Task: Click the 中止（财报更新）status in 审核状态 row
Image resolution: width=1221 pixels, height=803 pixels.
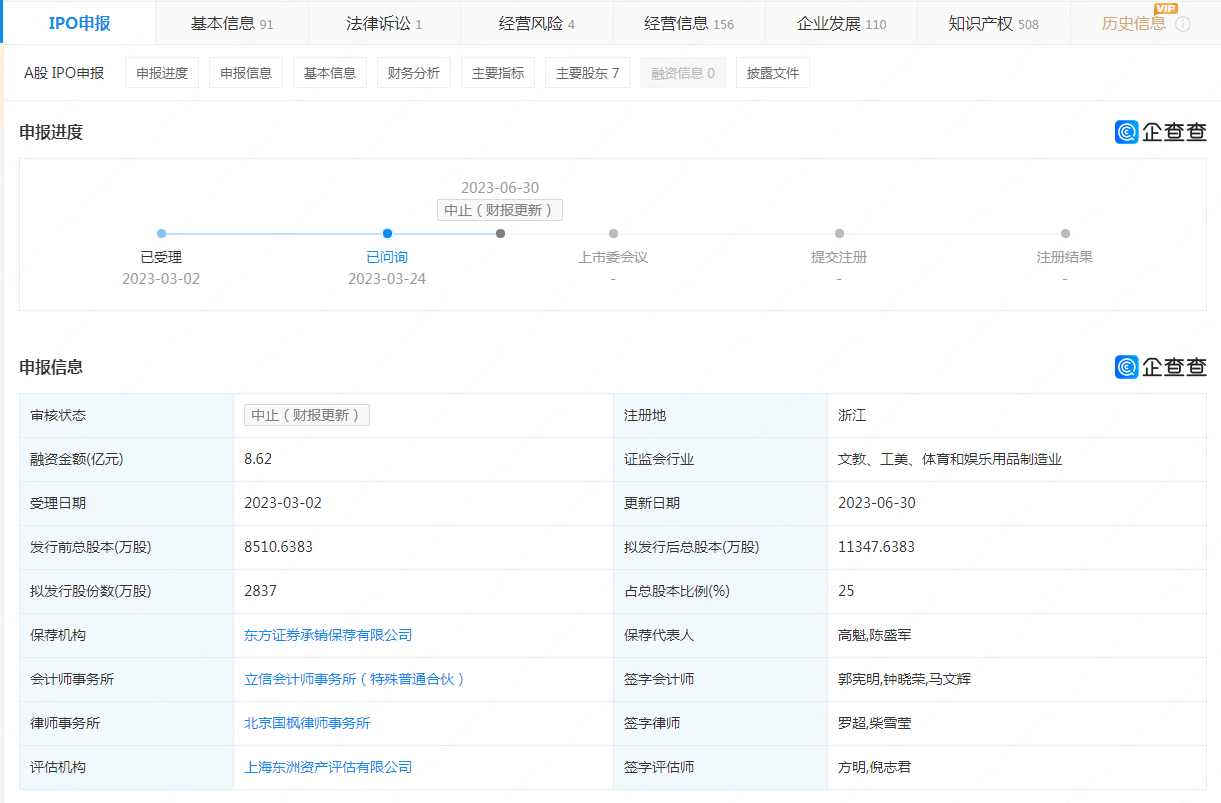Action: pos(307,415)
